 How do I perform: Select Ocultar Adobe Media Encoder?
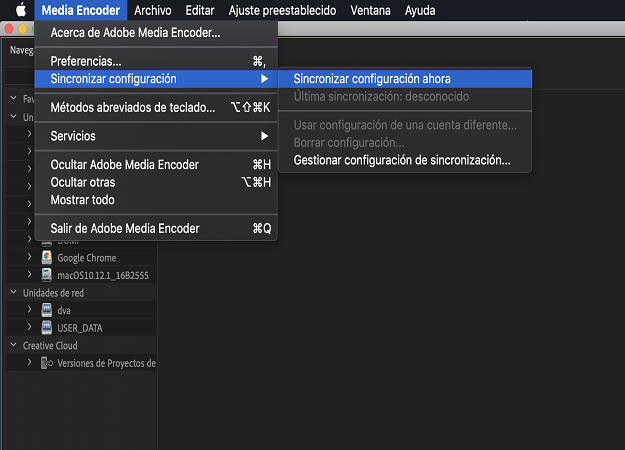[x=125, y=165]
